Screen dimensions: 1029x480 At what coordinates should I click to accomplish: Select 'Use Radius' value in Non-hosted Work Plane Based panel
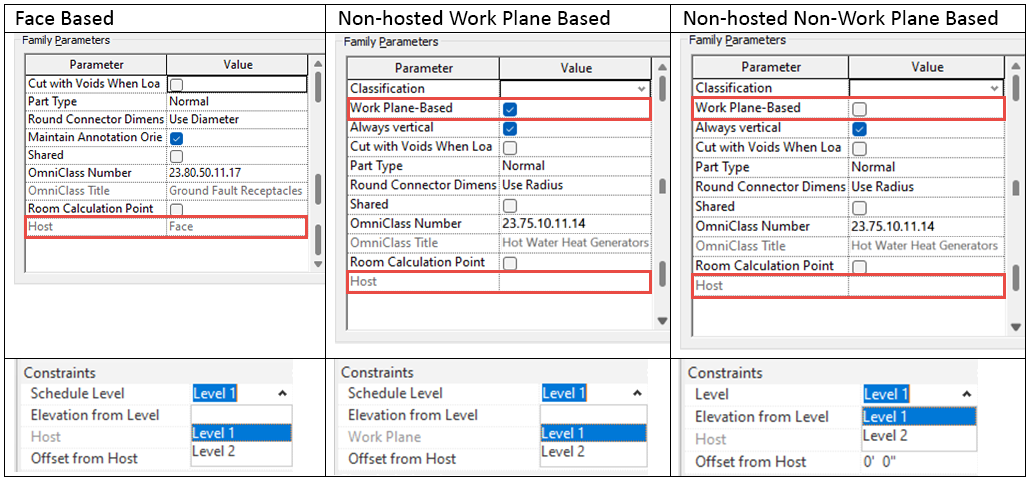[x=533, y=186]
